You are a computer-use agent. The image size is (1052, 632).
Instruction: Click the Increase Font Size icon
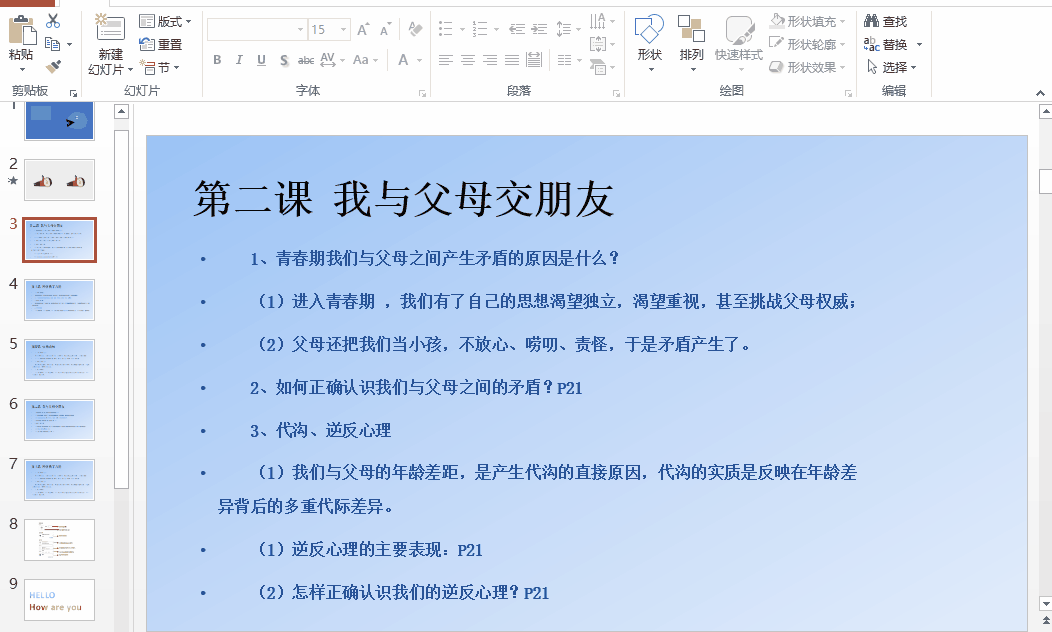click(361, 30)
